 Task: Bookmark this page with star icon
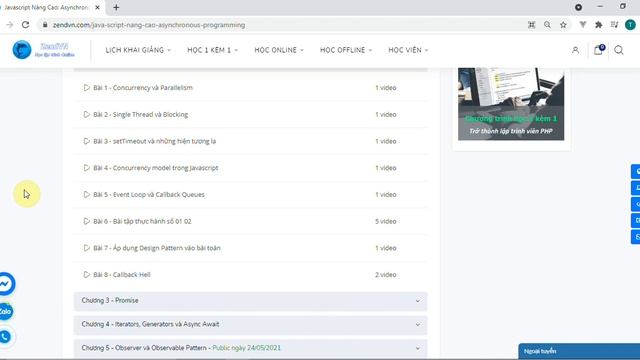pyautogui.click(x=563, y=25)
